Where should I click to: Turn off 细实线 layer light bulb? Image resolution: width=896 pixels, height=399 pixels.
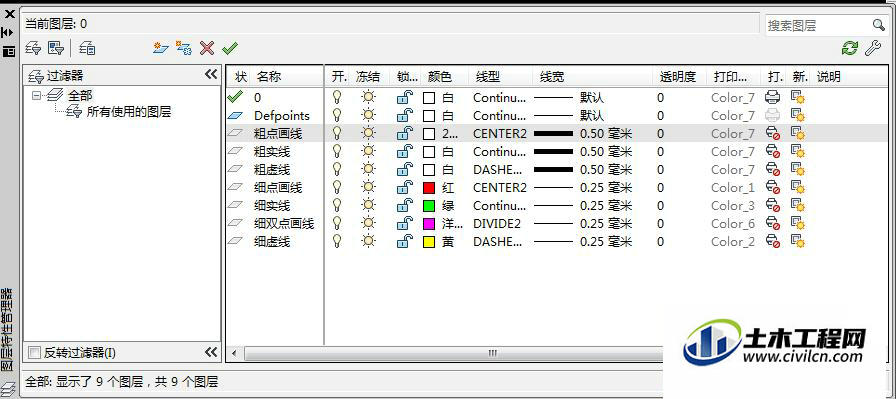point(337,205)
